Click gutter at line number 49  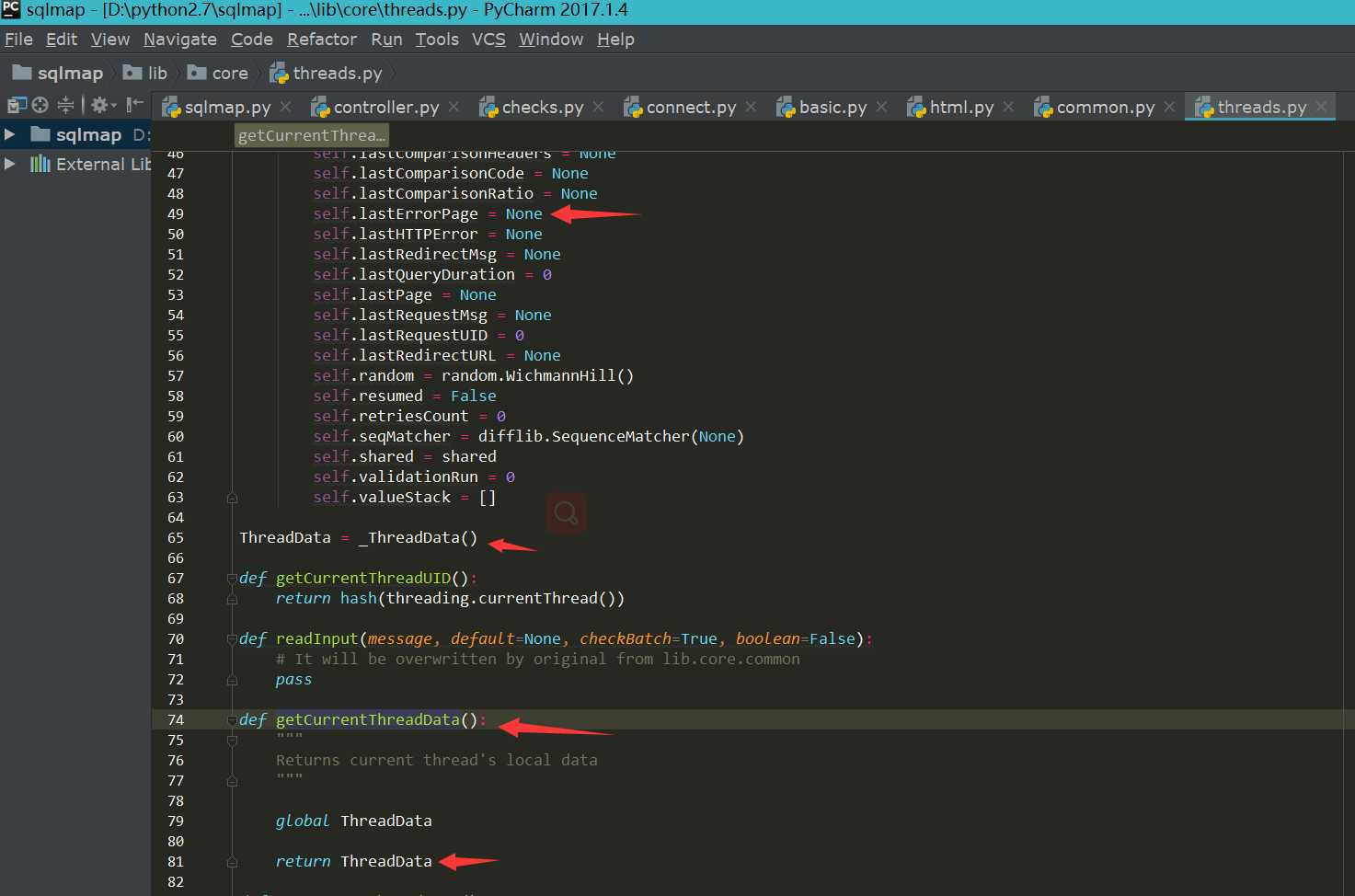[176, 214]
